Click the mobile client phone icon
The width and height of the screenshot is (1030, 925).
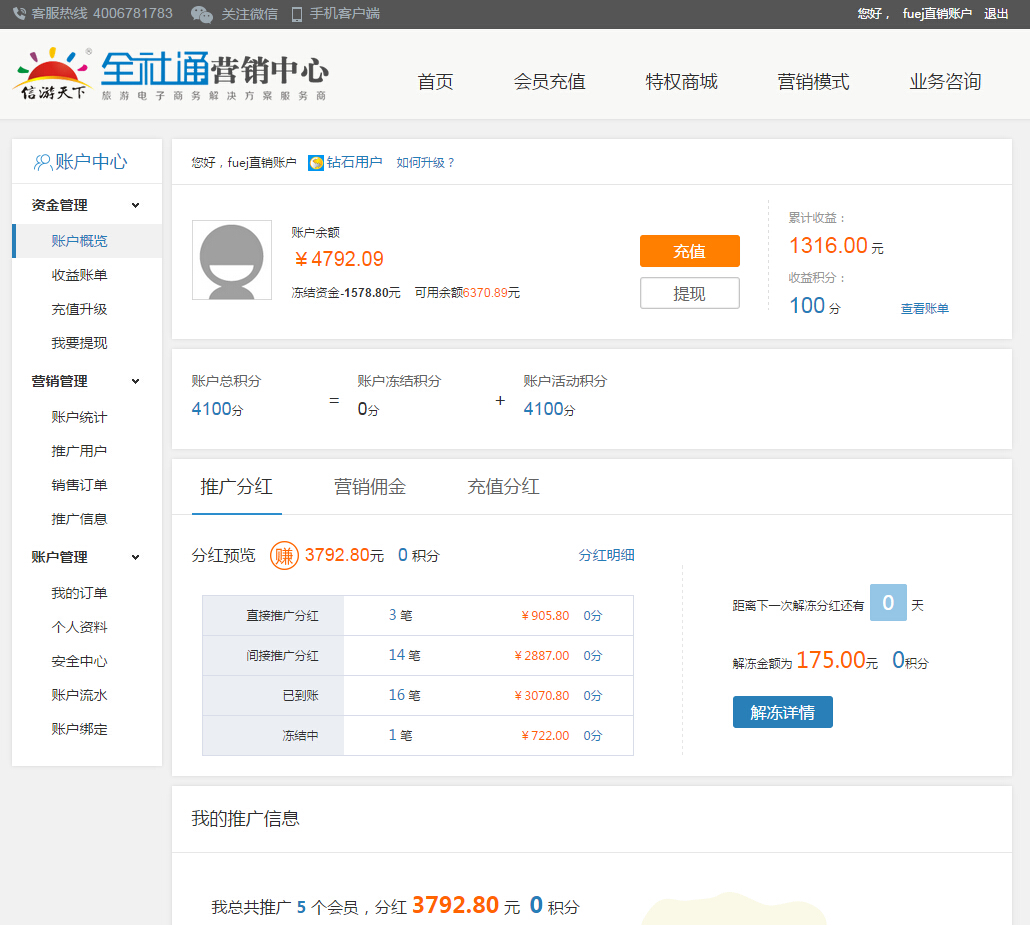coord(297,14)
